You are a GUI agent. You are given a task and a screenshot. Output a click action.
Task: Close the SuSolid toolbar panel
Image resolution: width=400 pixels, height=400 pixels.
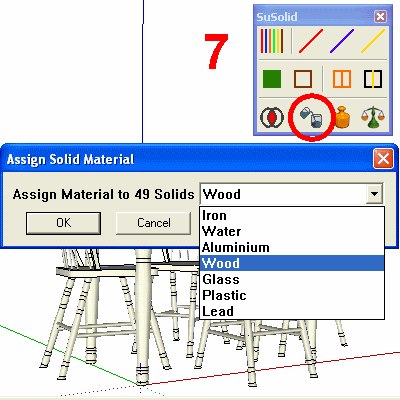pyautogui.click(x=380, y=16)
